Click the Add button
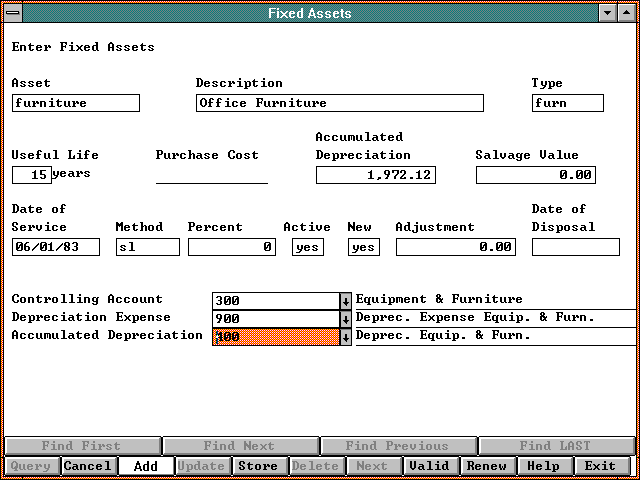The width and height of the screenshot is (640, 480). [x=145, y=466]
